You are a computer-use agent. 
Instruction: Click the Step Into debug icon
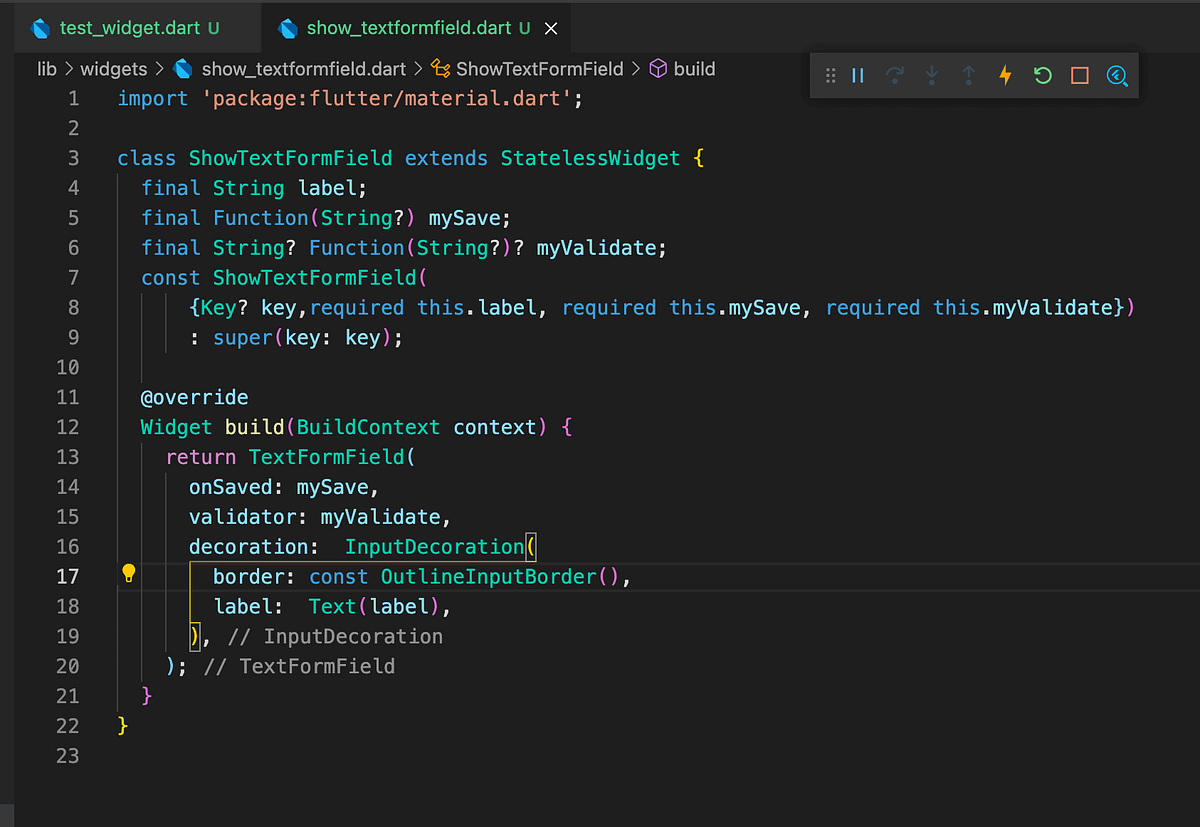coord(931,75)
